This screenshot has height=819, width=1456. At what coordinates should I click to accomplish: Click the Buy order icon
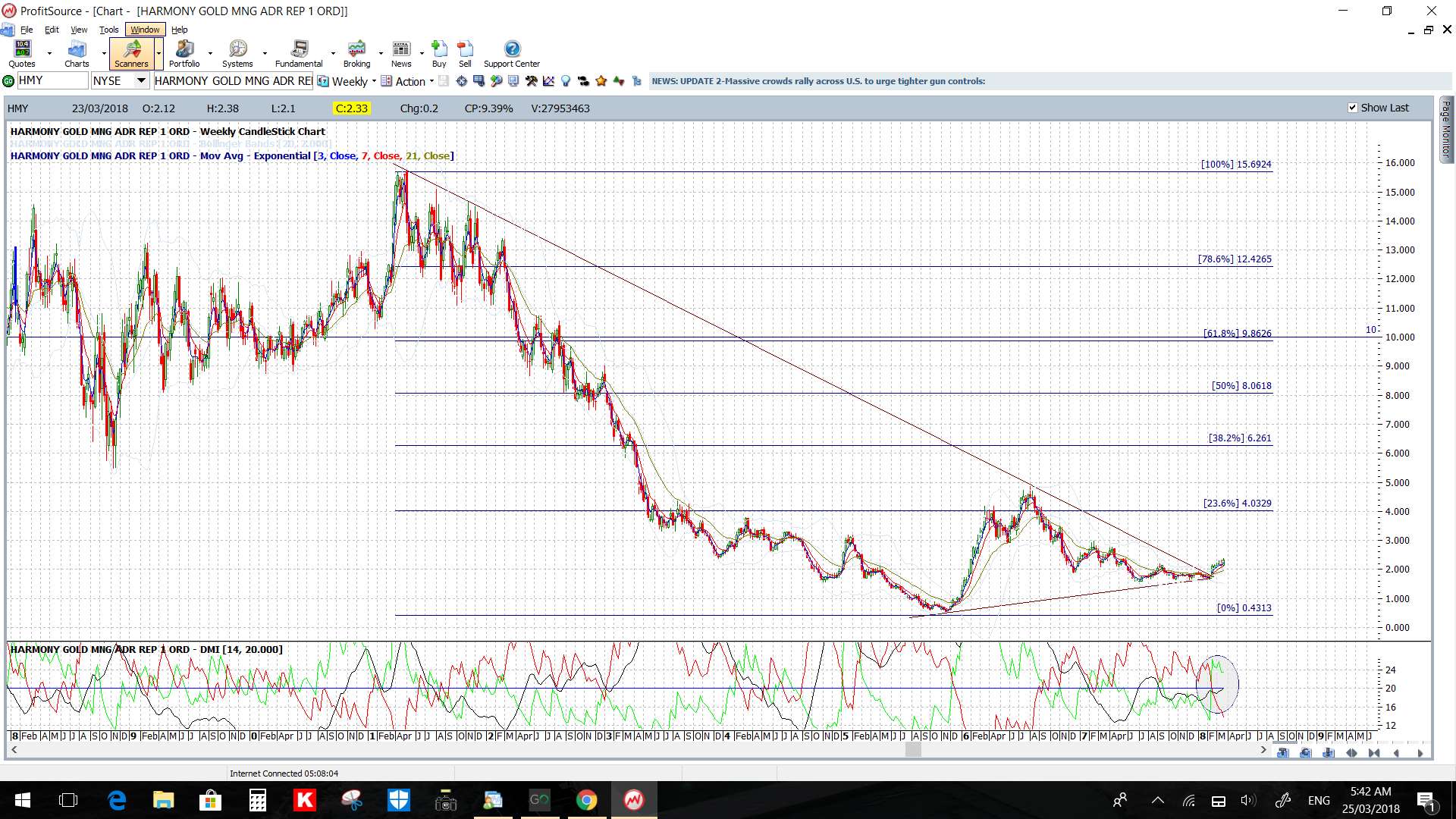439,54
